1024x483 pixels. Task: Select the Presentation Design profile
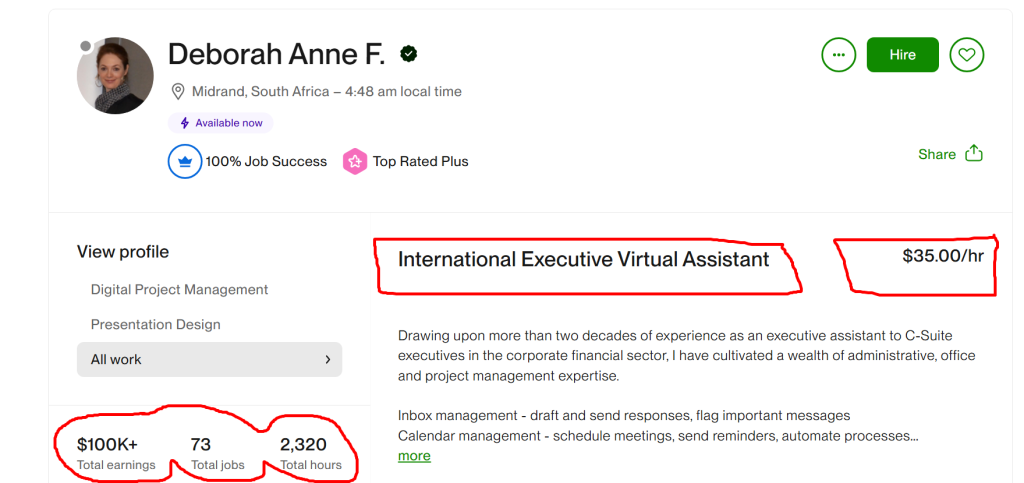click(155, 324)
